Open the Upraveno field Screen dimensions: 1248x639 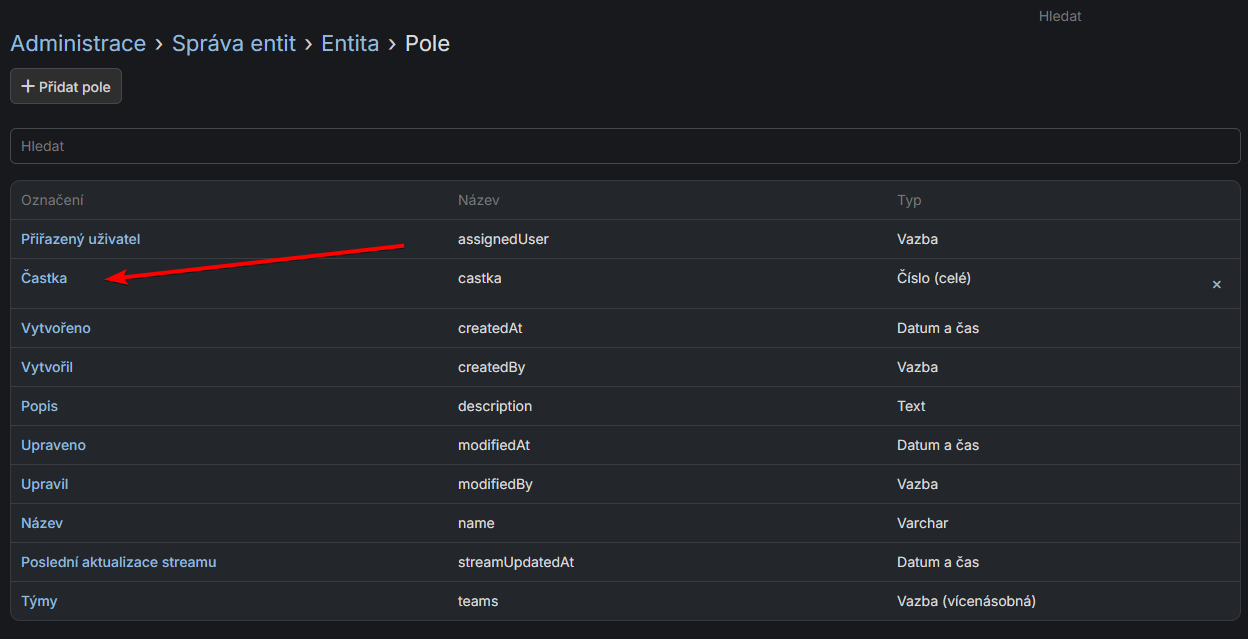[x=53, y=445]
